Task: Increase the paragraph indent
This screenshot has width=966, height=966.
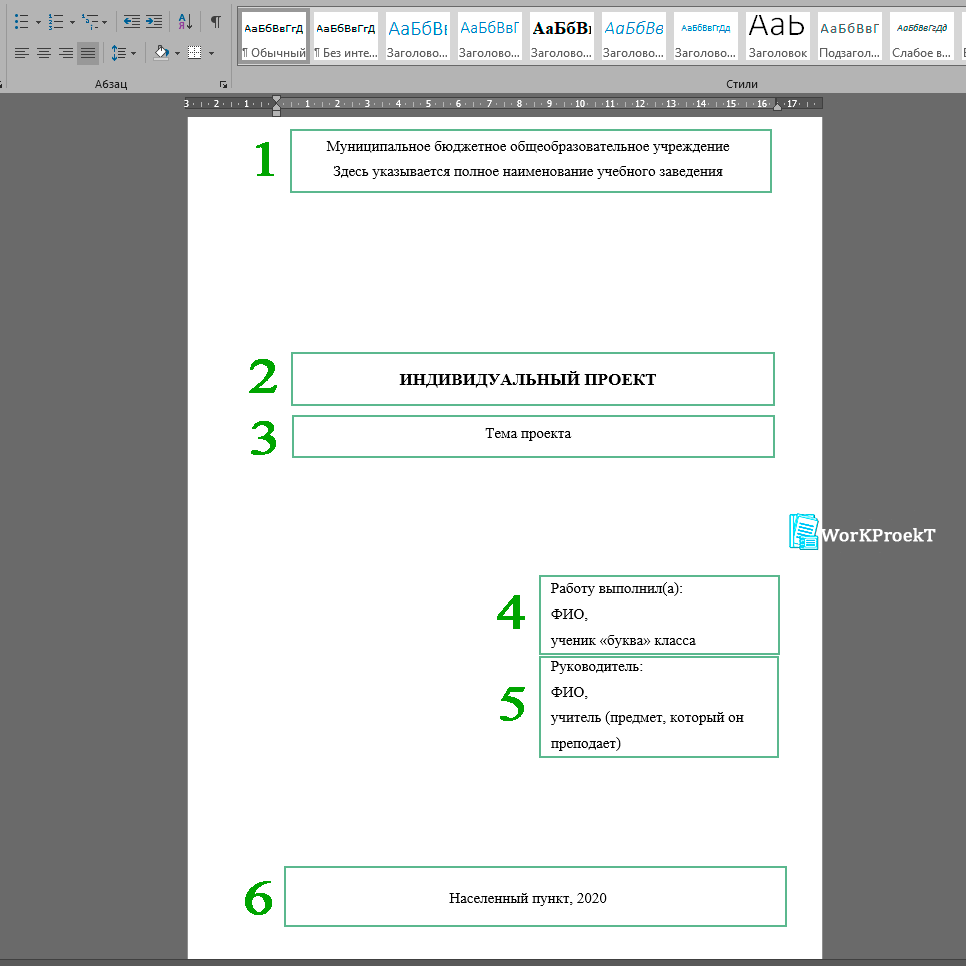Action: tap(154, 21)
